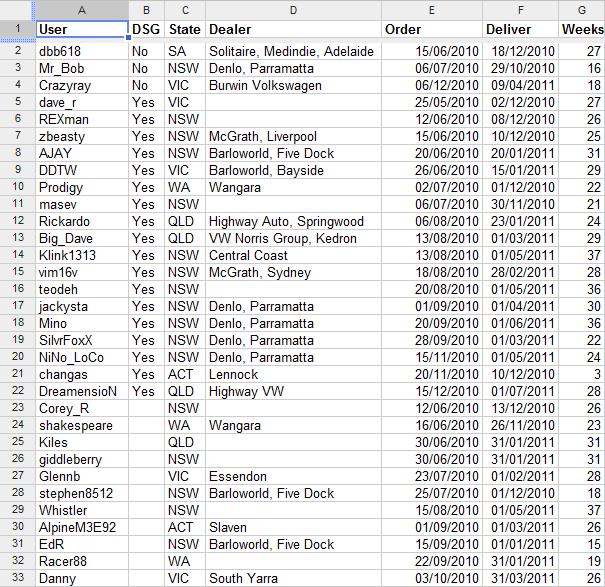Image resolution: width=605 pixels, height=587 pixels.
Task: Select cell with user masev
Action: [82, 204]
